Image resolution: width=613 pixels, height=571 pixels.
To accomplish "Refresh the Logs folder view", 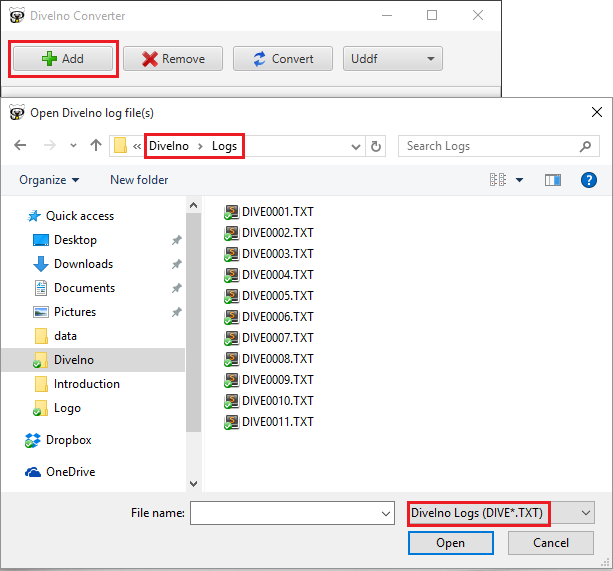I will pos(376,146).
